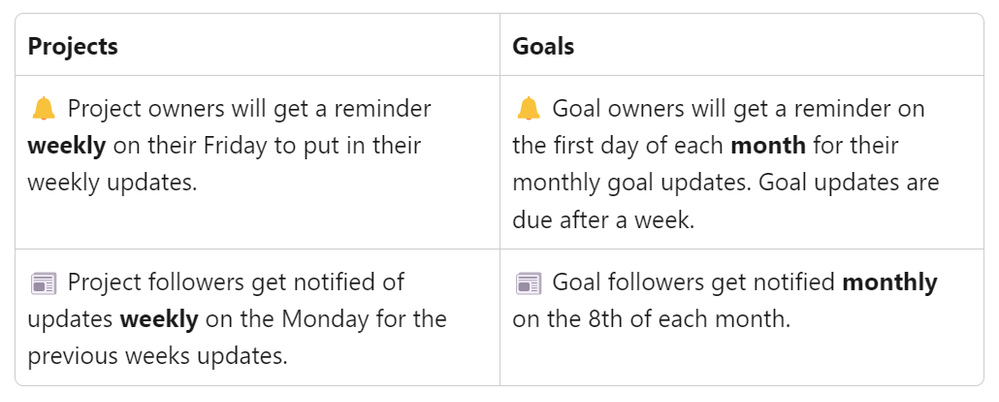
Task: Select the Goals column header
Action: [x=543, y=47]
